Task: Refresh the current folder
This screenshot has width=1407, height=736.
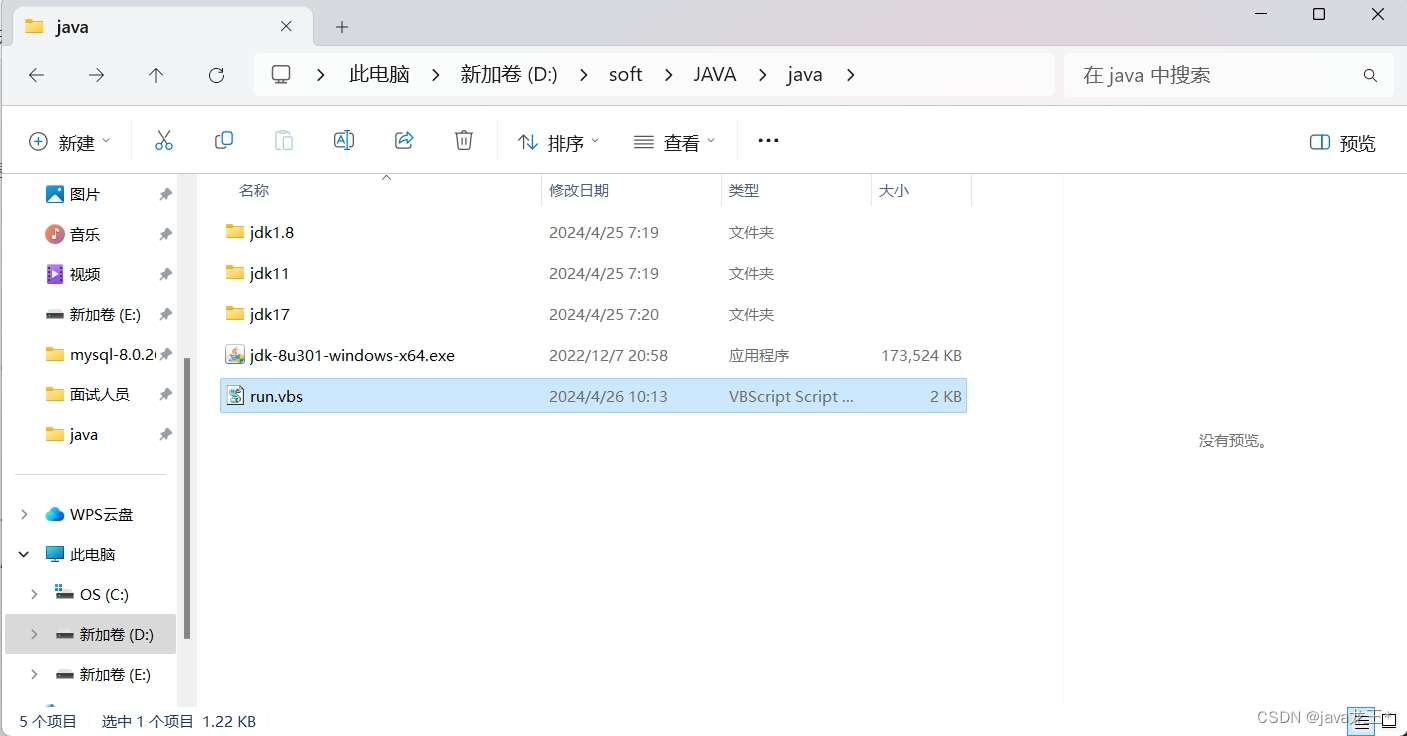Action: (216, 75)
